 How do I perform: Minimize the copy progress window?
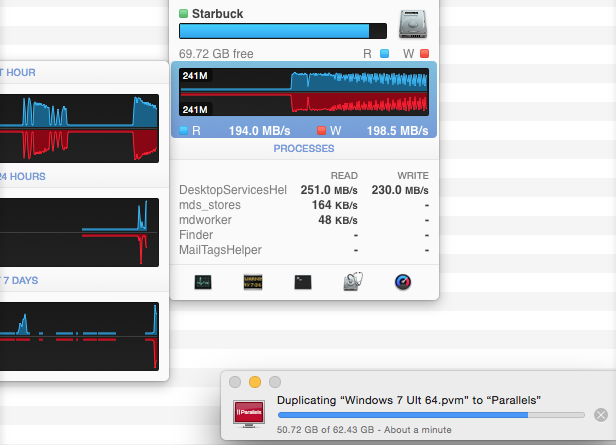coord(255,382)
